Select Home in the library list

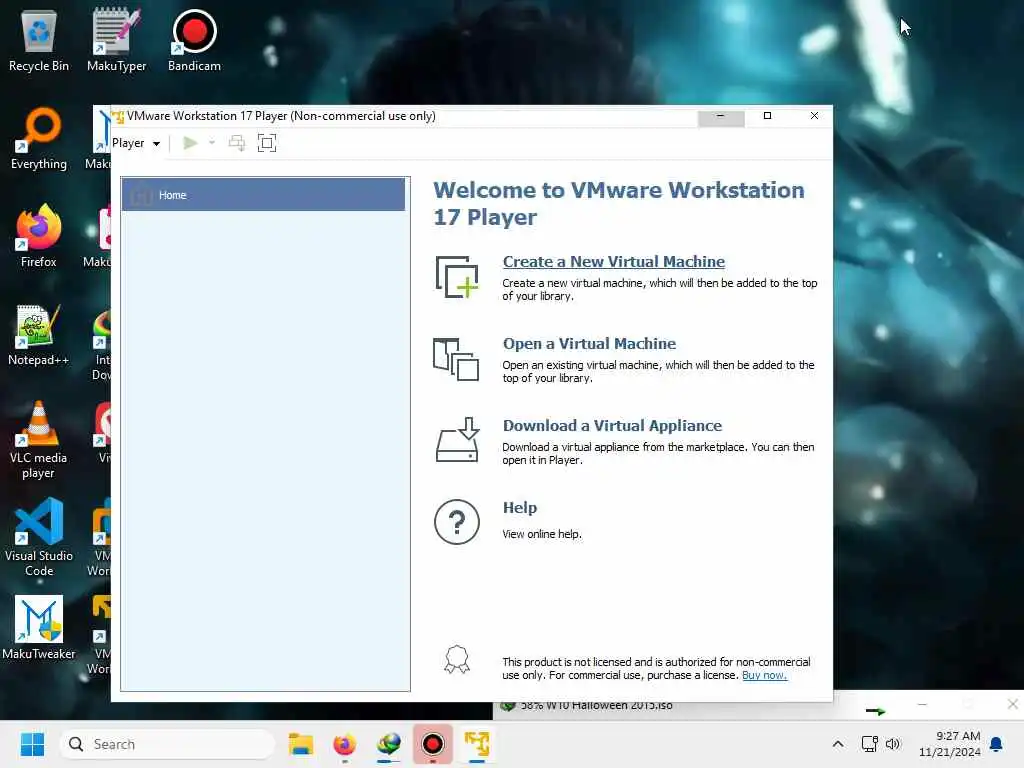pyautogui.click(x=263, y=195)
